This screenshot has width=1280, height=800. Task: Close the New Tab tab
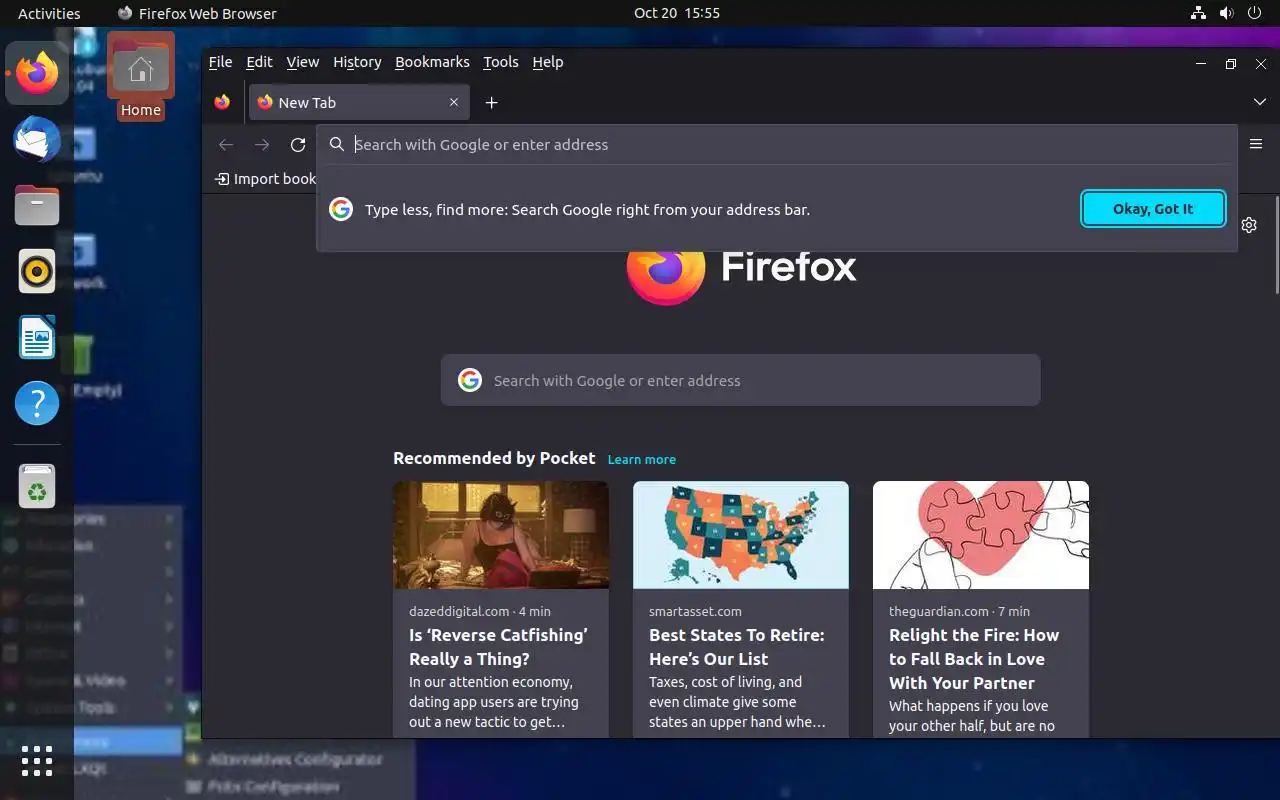(x=454, y=102)
